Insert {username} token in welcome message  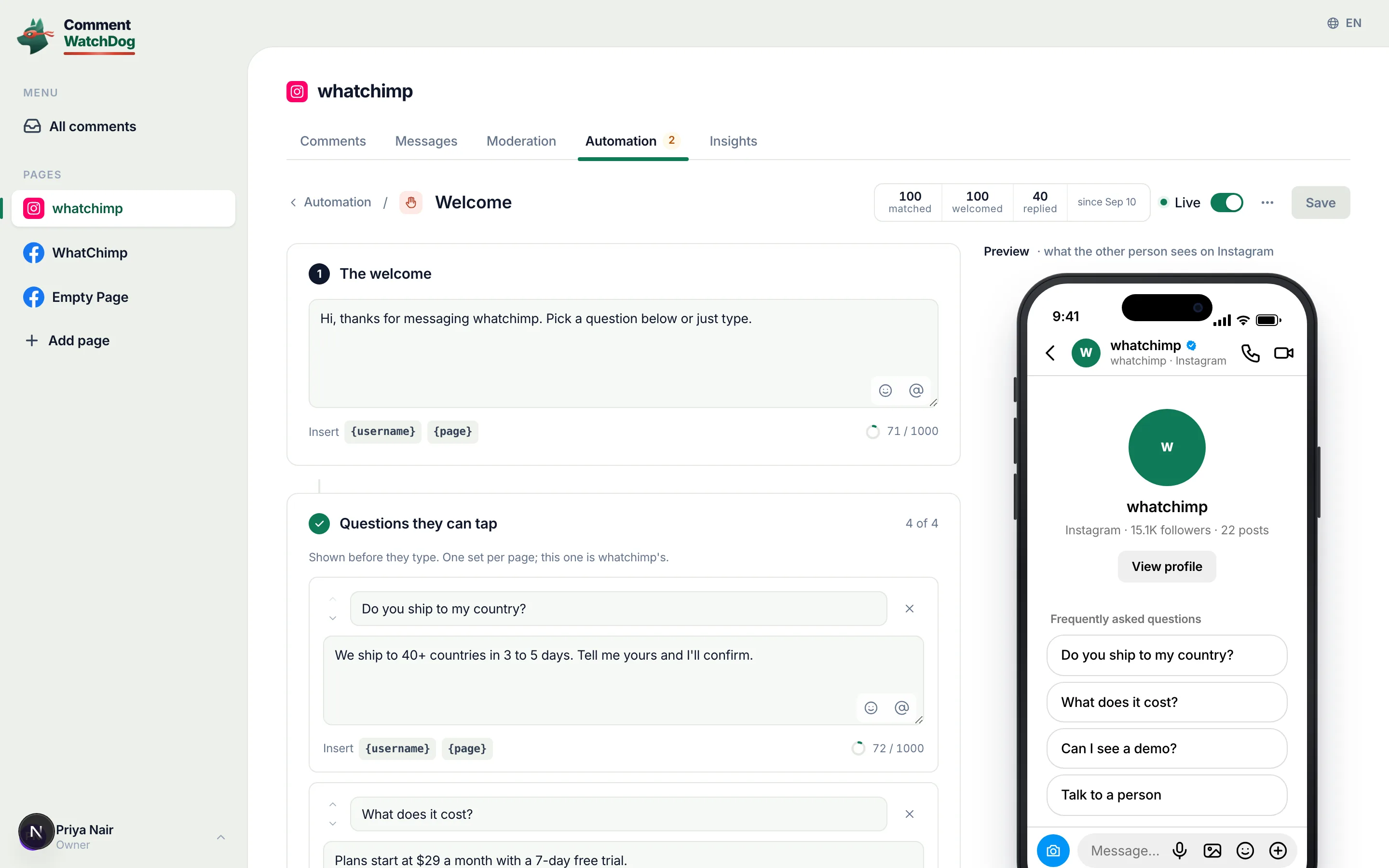pos(383,432)
